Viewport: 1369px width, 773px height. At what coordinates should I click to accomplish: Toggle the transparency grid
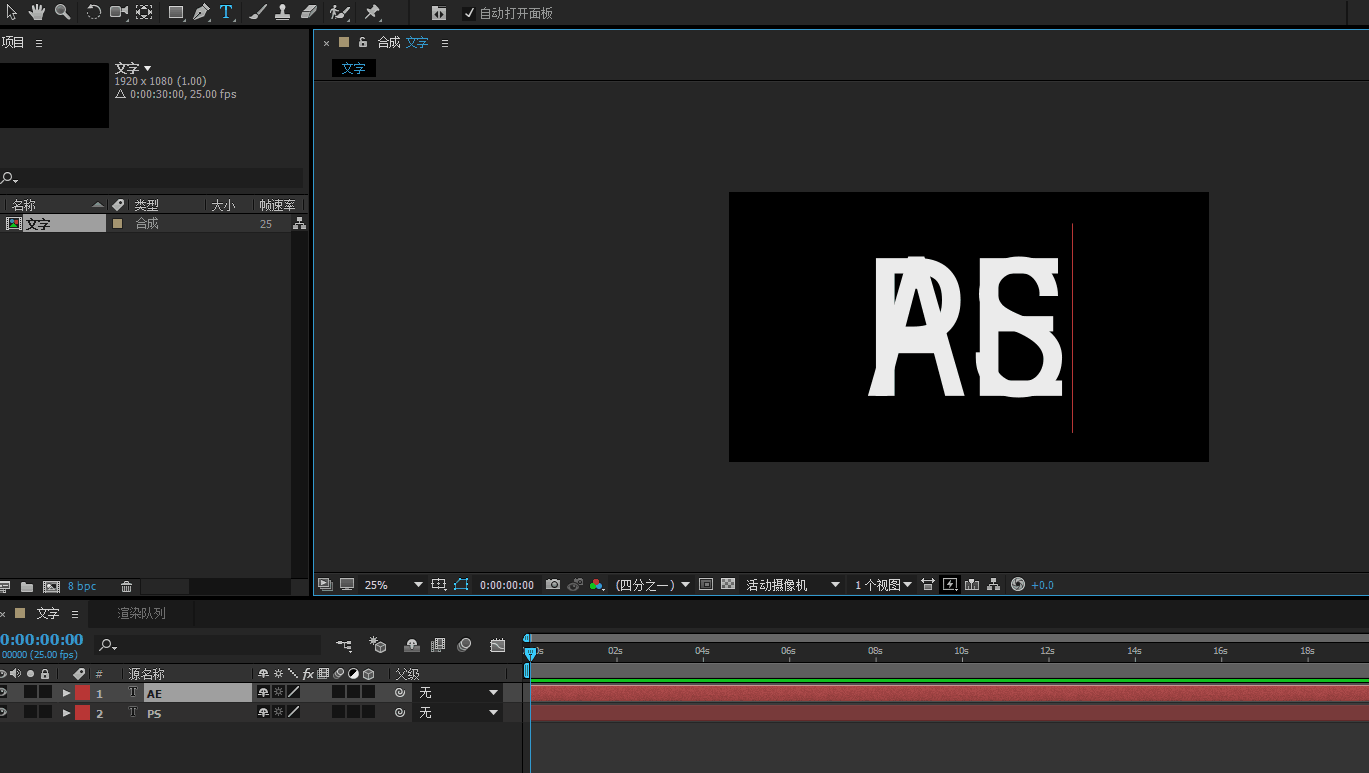pos(728,584)
